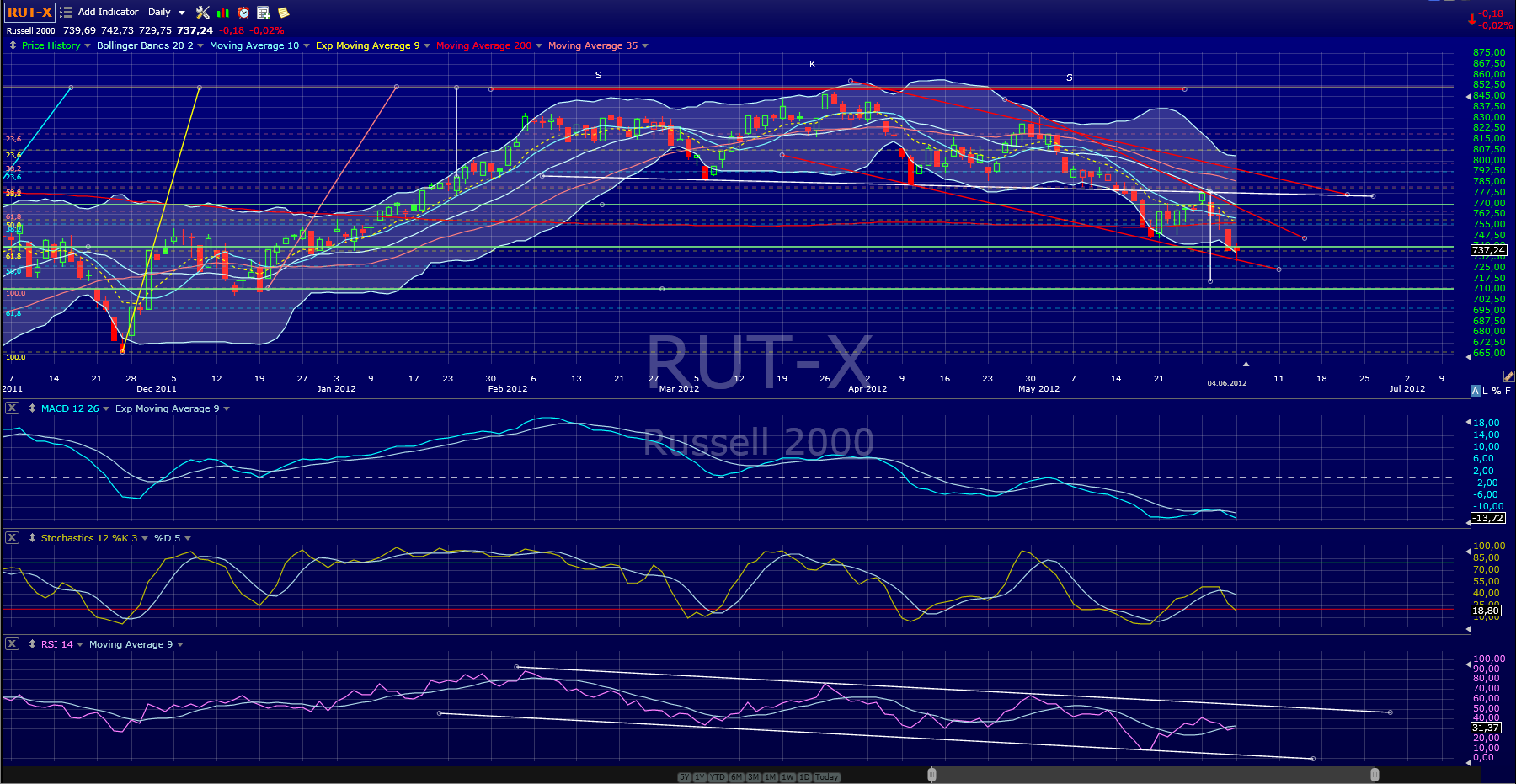Click the up arrow marker below the date axis
The height and width of the screenshot is (784, 1516).
coord(1246,364)
